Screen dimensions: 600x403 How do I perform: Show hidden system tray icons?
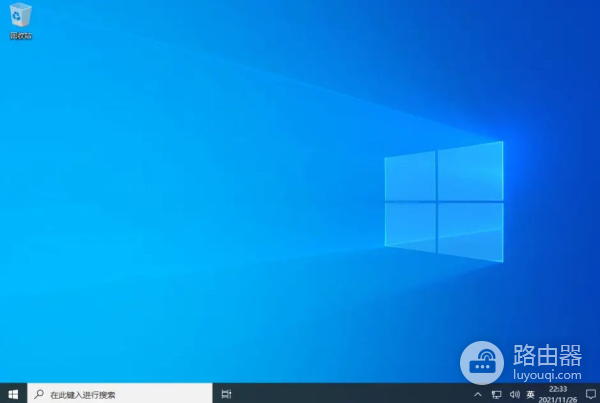click(x=478, y=394)
